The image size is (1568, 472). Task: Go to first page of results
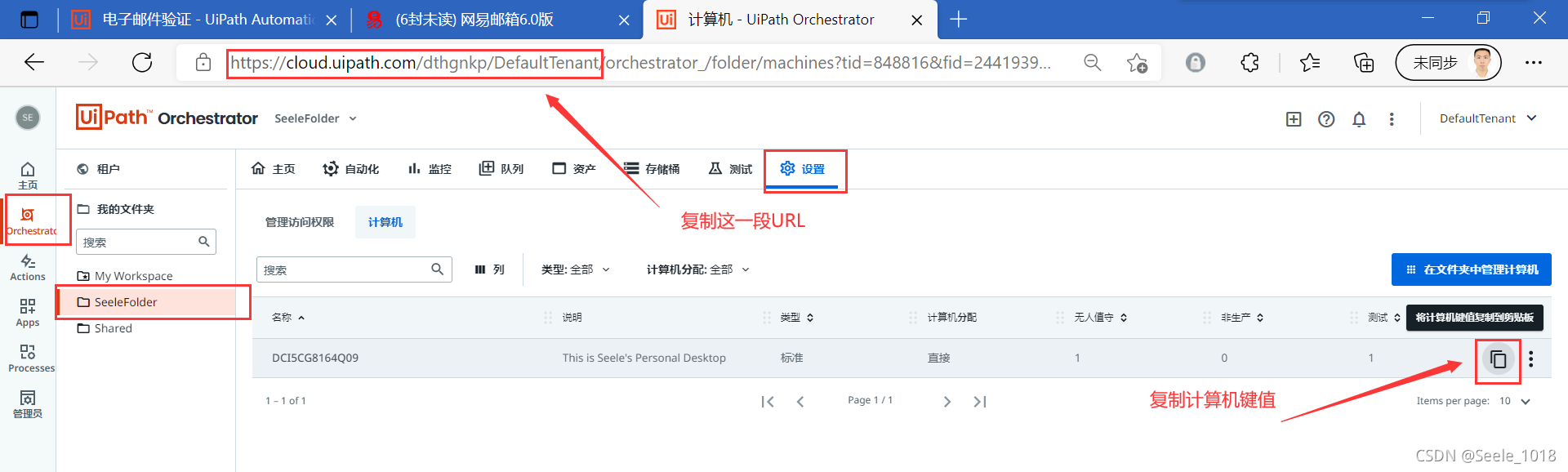click(768, 401)
